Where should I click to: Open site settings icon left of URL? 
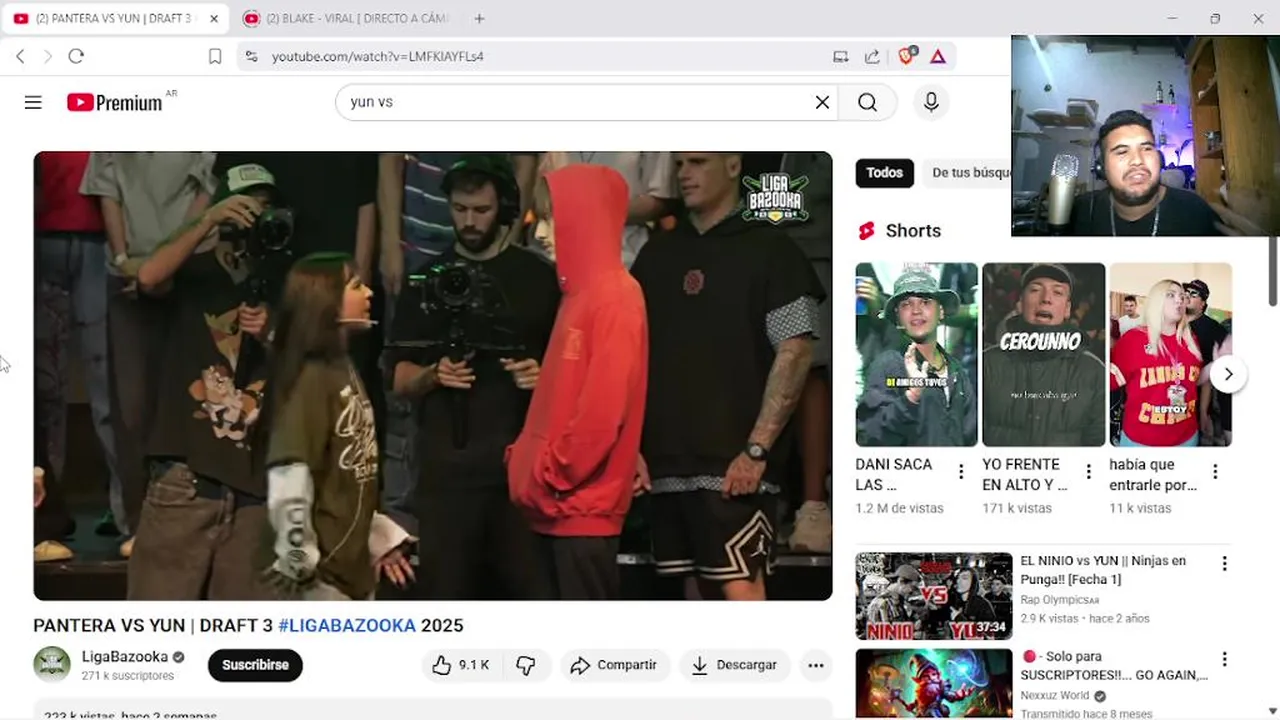(x=251, y=56)
